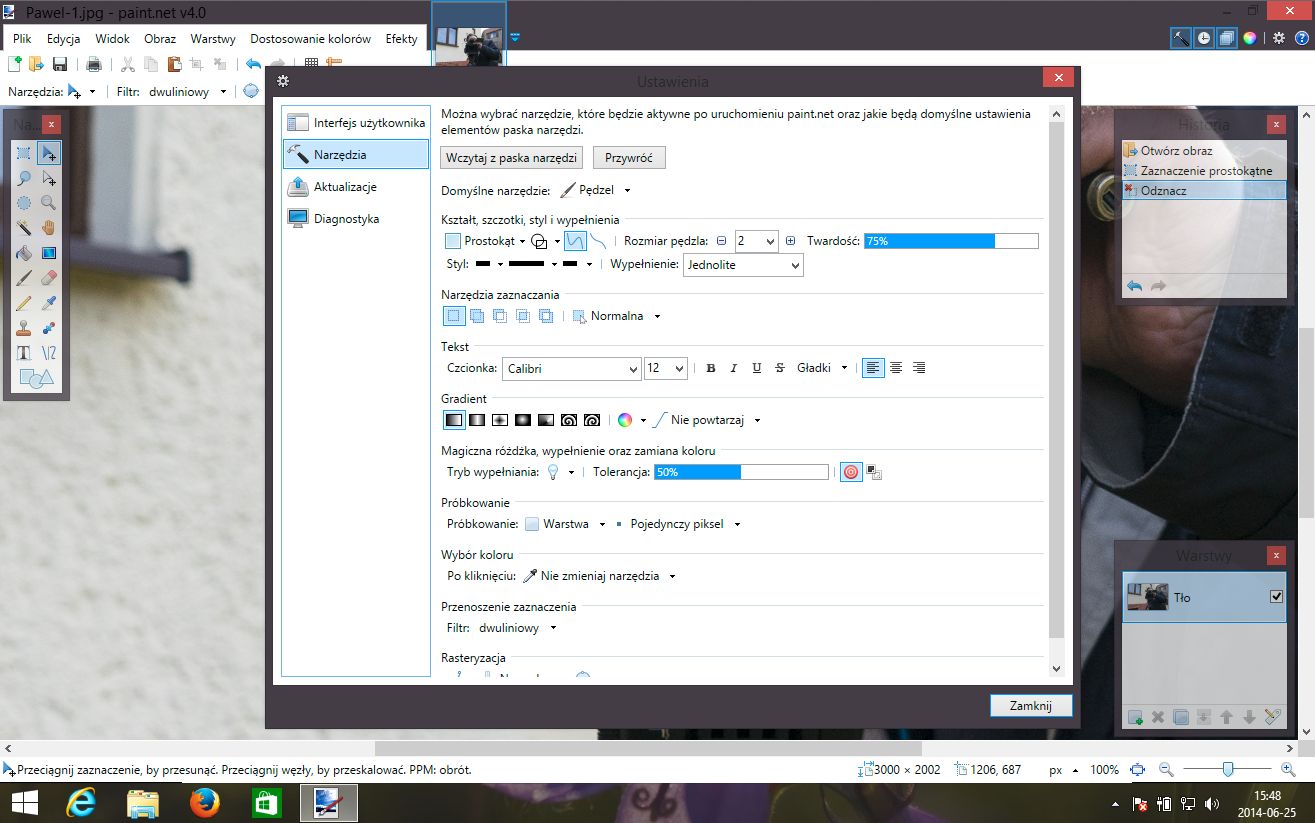Screen dimensions: 1315x823
Task: Open the Edycja menu
Action: coord(63,39)
